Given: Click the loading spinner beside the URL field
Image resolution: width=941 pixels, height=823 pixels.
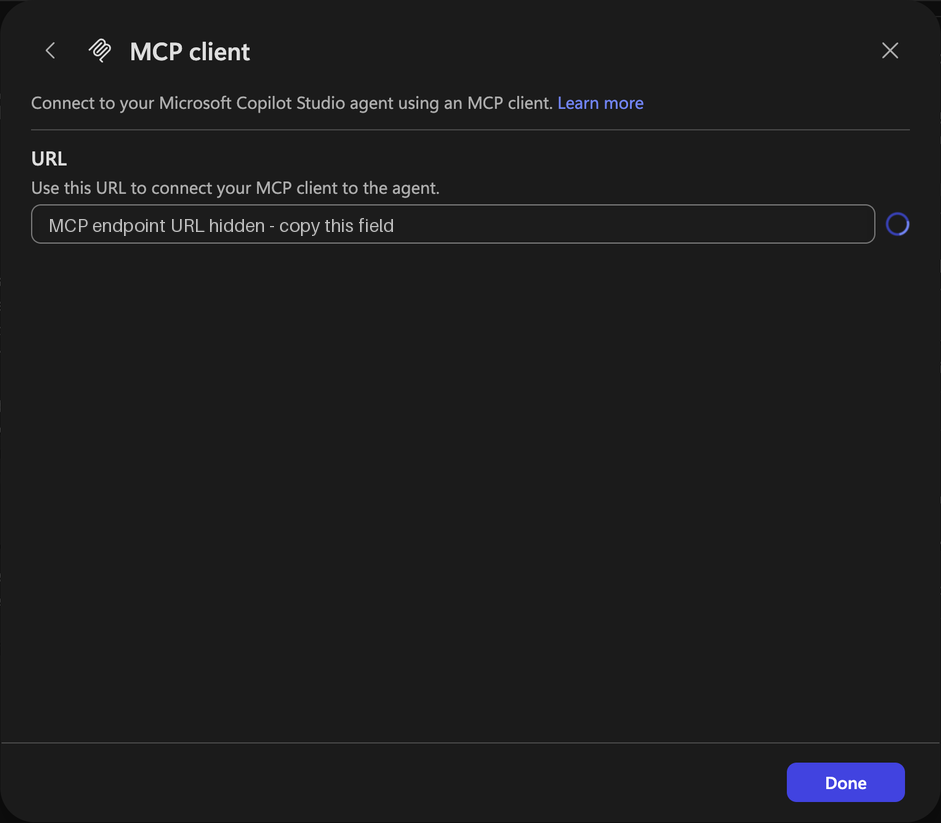Looking at the screenshot, I should point(897,225).
